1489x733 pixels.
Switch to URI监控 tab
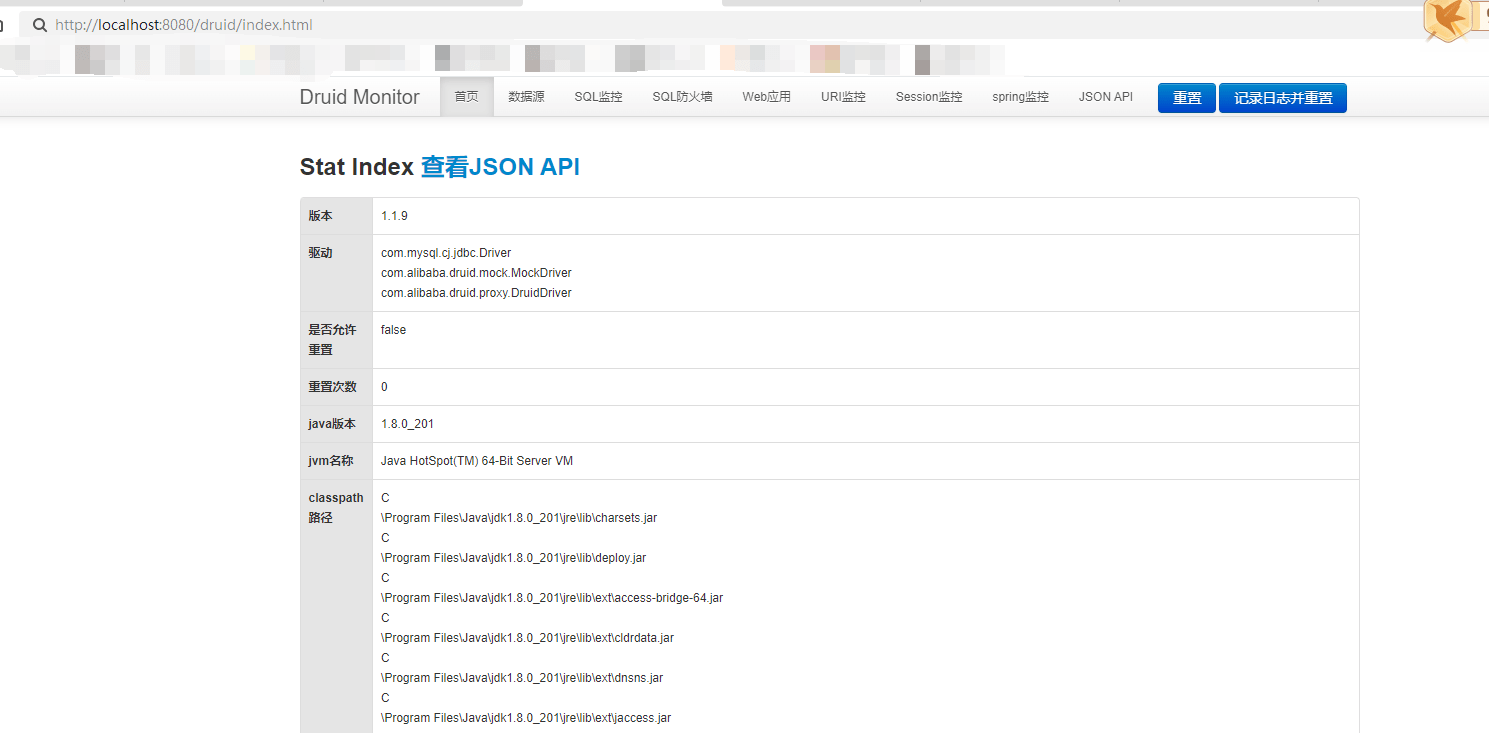pyautogui.click(x=843, y=97)
